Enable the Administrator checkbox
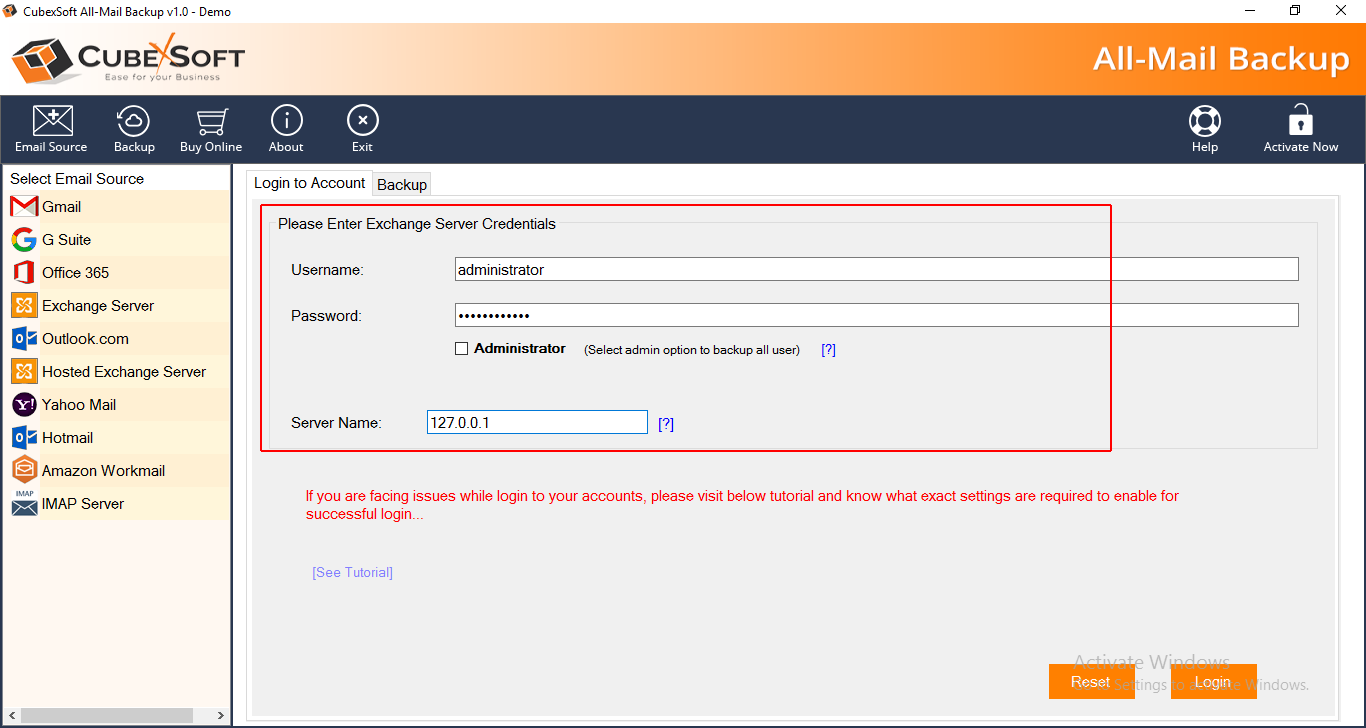The width and height of the screenshot is (1366, 728). [x=462, y=348]
